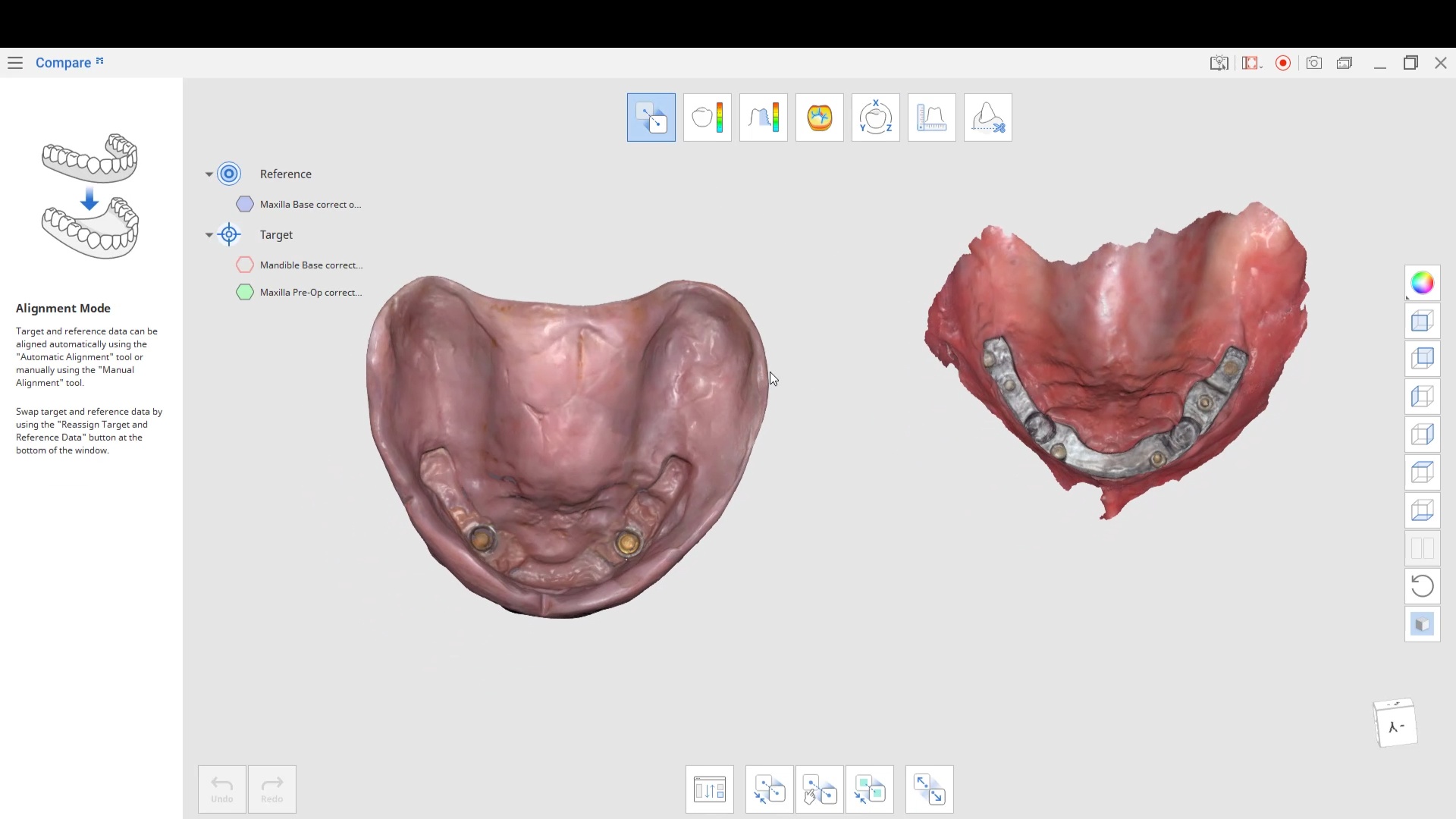The width and height of the screenshot is (1456, 819).
Task: Open the XYZ rotation tool
Action: (x=875, y=118)
